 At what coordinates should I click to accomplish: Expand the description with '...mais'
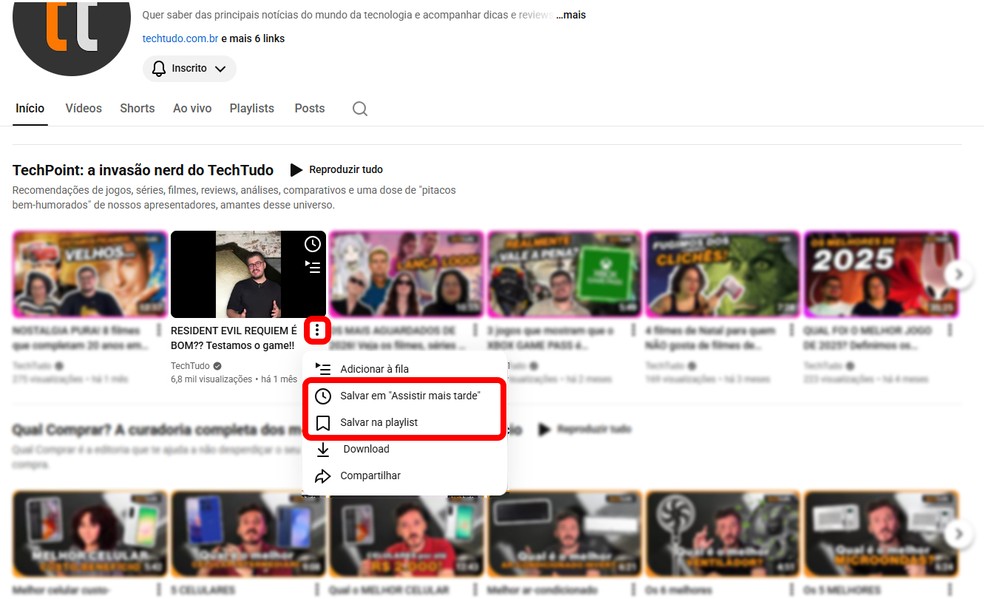[571, 14]
